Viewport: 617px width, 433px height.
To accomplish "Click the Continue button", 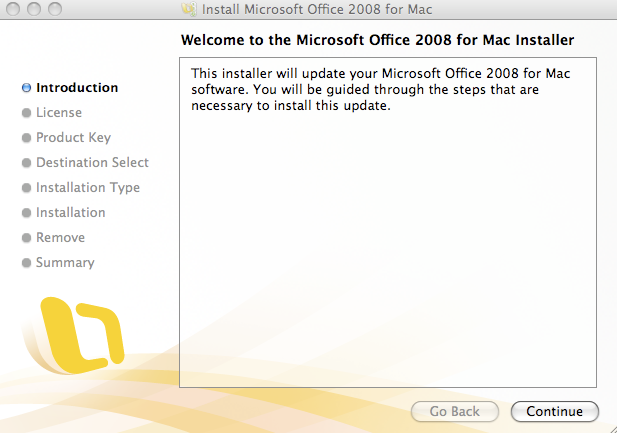I will click(554, 411).
